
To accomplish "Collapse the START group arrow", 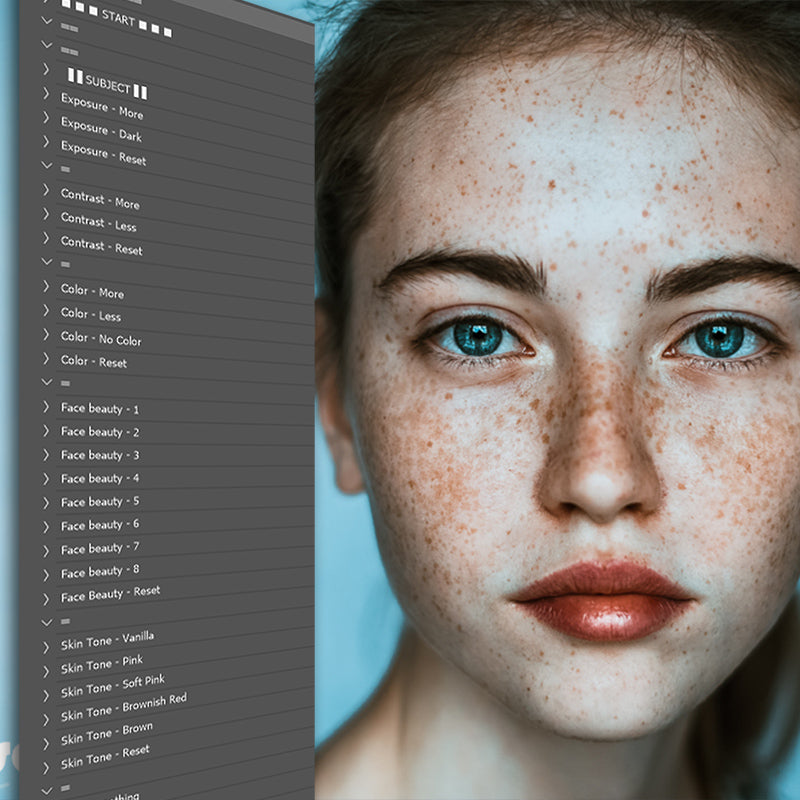I will [x=46, y=19].
